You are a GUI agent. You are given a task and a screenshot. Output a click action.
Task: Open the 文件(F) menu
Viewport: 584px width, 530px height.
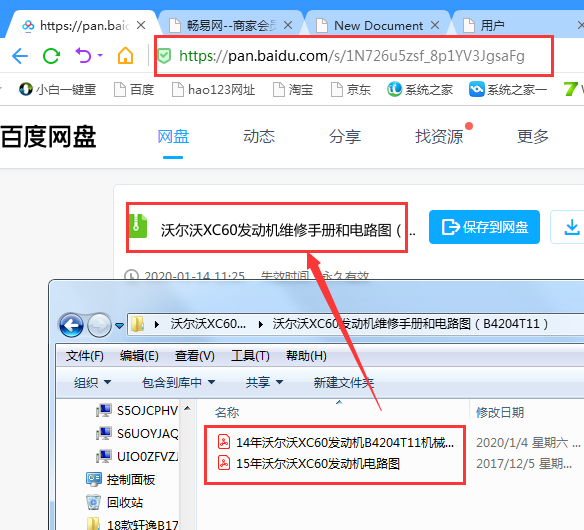[85, 356]
